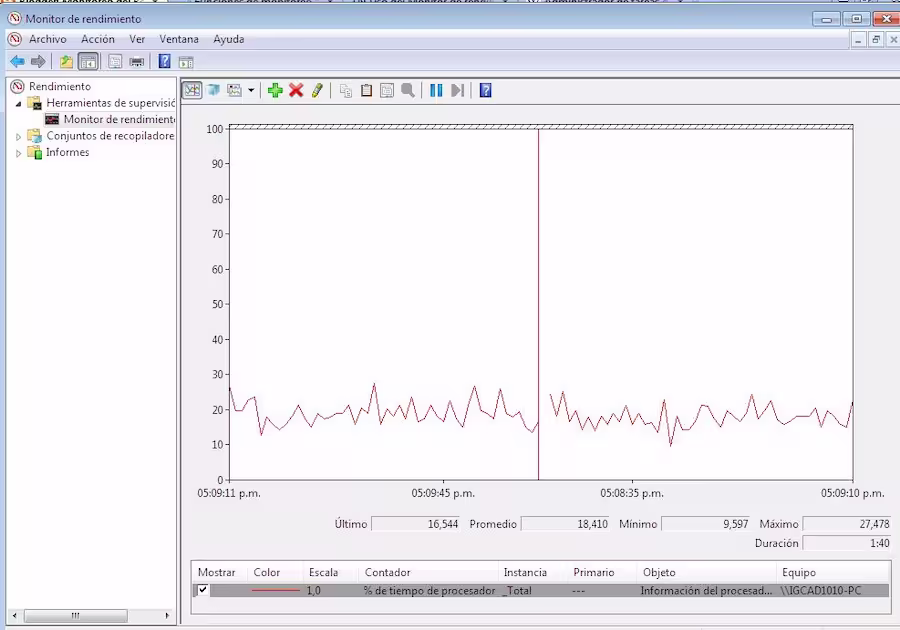Highlight counter using the pencil icon
Viewport: 900px width, 630px height.
tap(317, 90)
